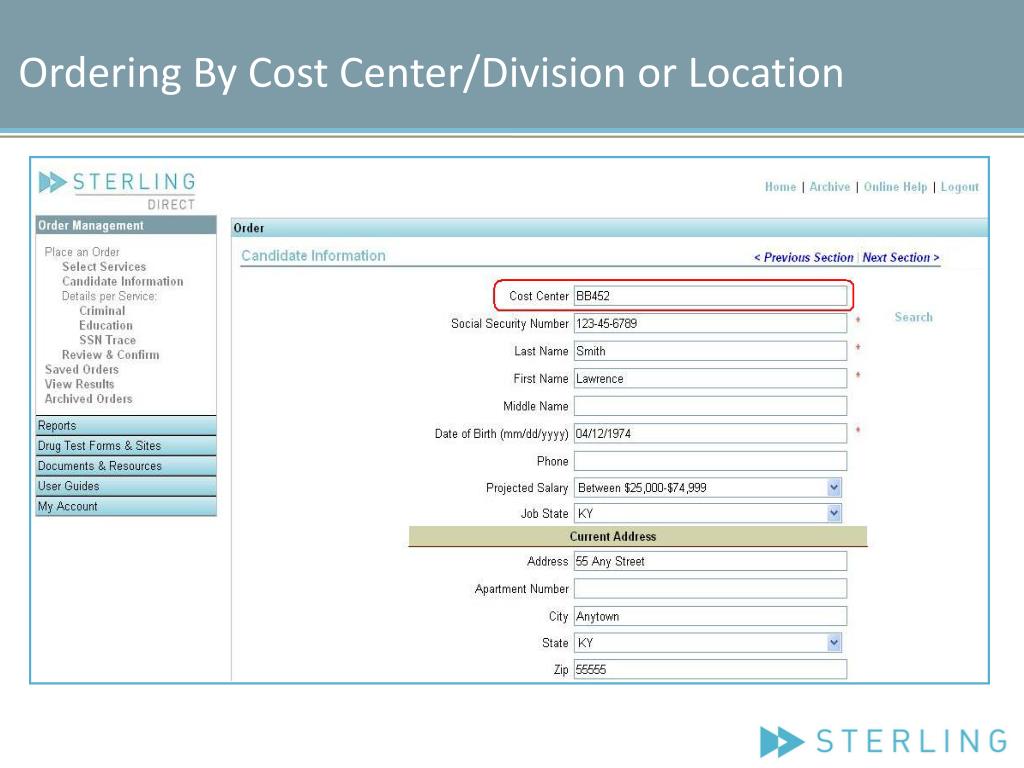Open the Education service details
The height and width of the screenshot is (768, 1024).
[106, 325]
